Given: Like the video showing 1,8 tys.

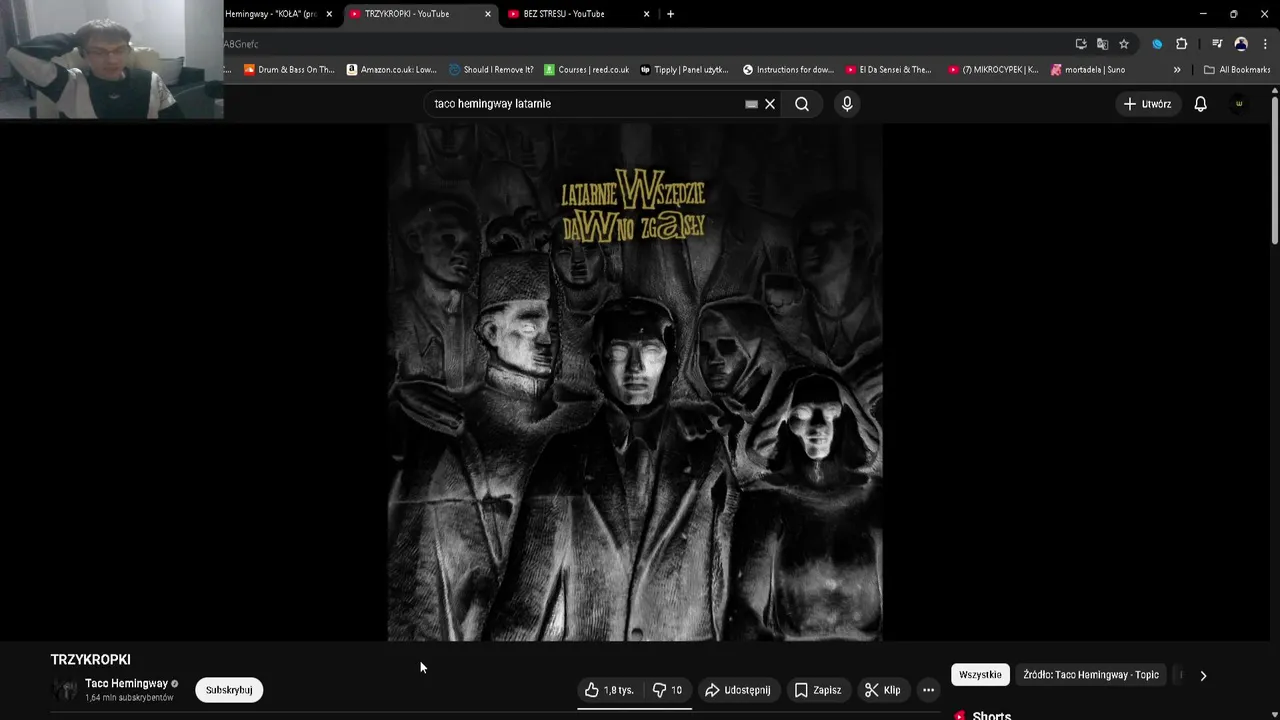Looking at the screenshot, I should point(610,690).
